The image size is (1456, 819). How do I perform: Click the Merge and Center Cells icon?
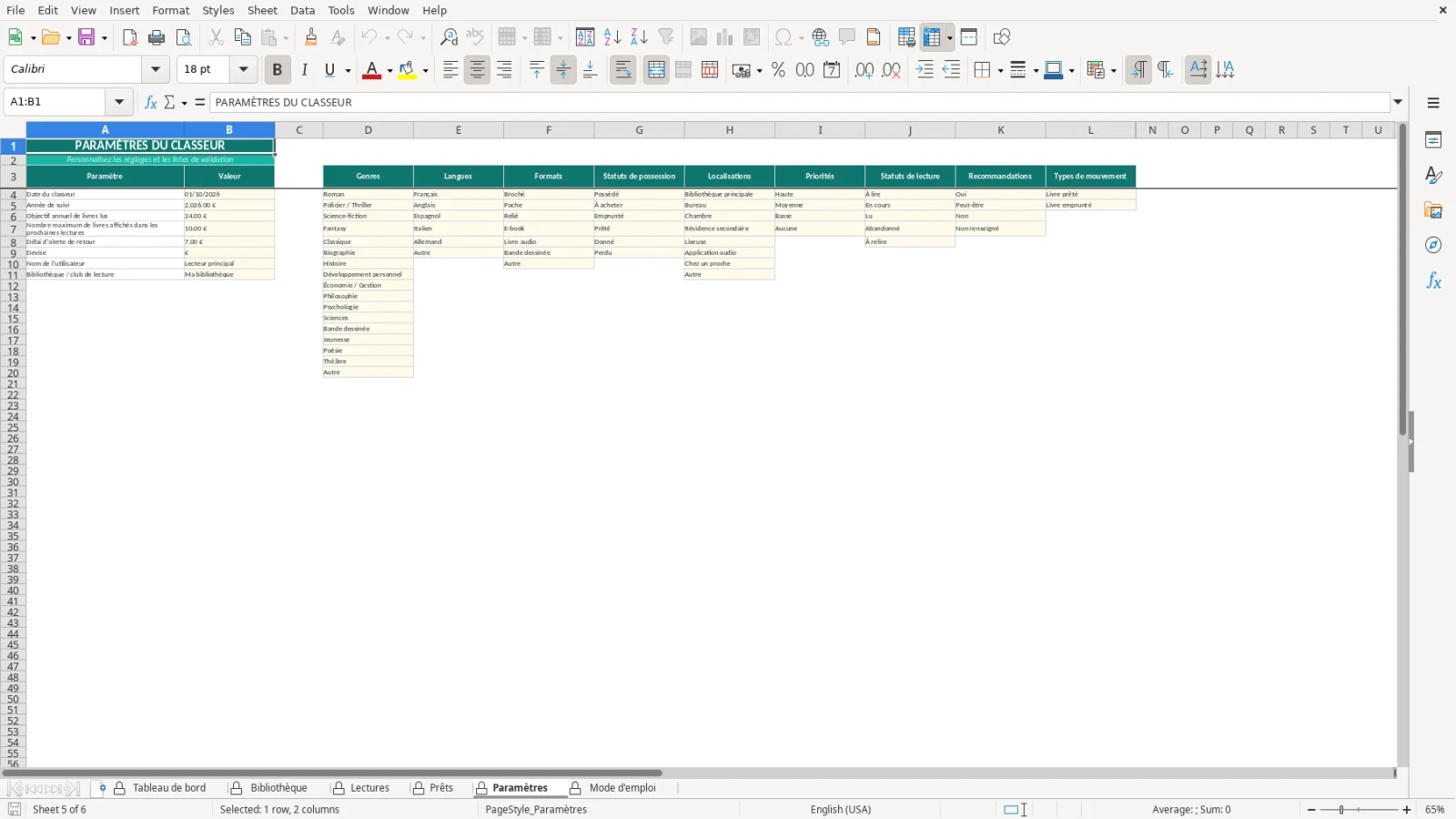(x=656, y=70)
